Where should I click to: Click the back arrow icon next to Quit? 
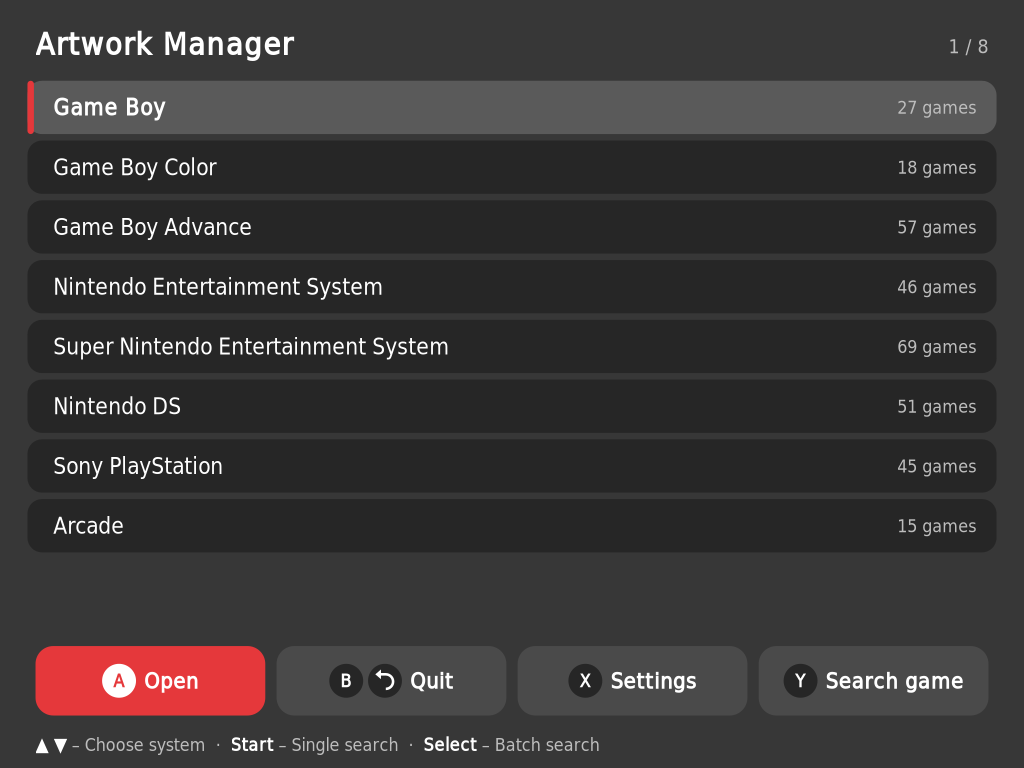(385, 680)
